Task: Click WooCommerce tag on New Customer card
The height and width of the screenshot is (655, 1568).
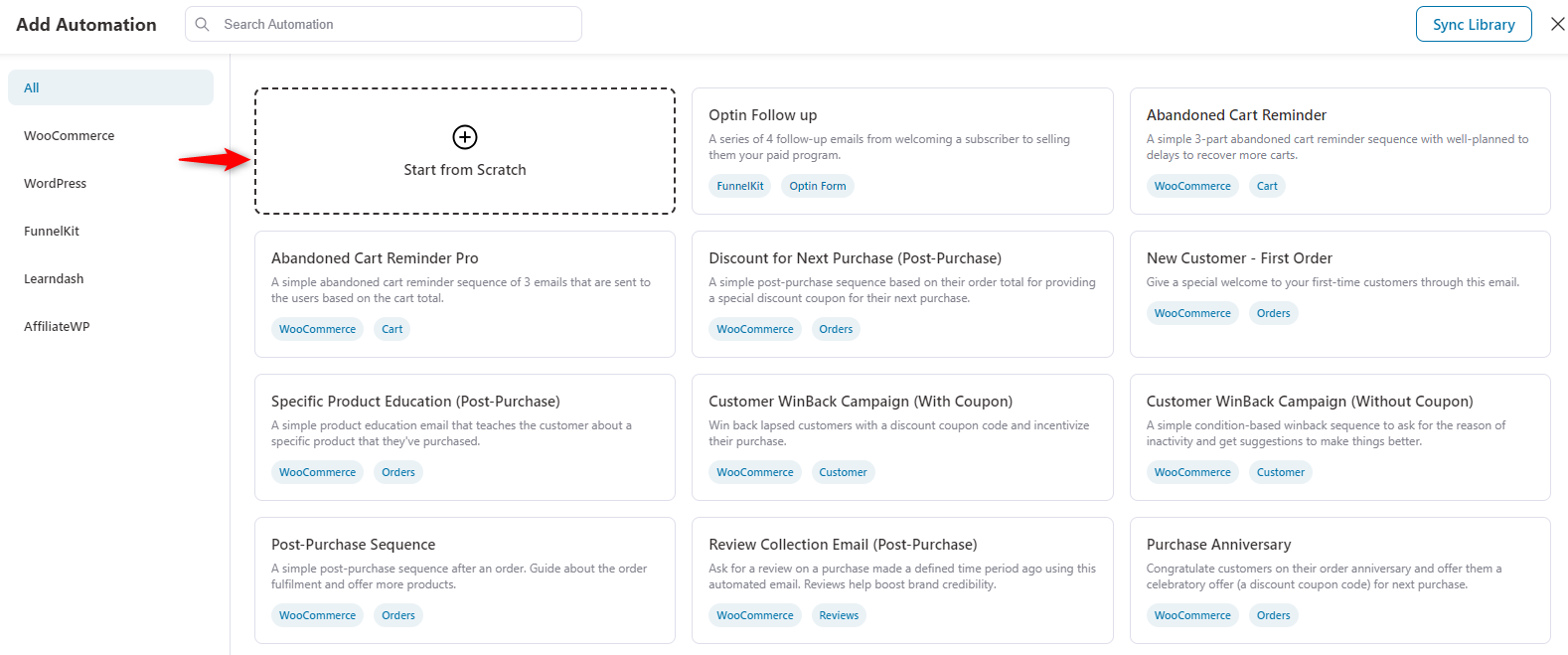Action: click(x=1192, y=313)
